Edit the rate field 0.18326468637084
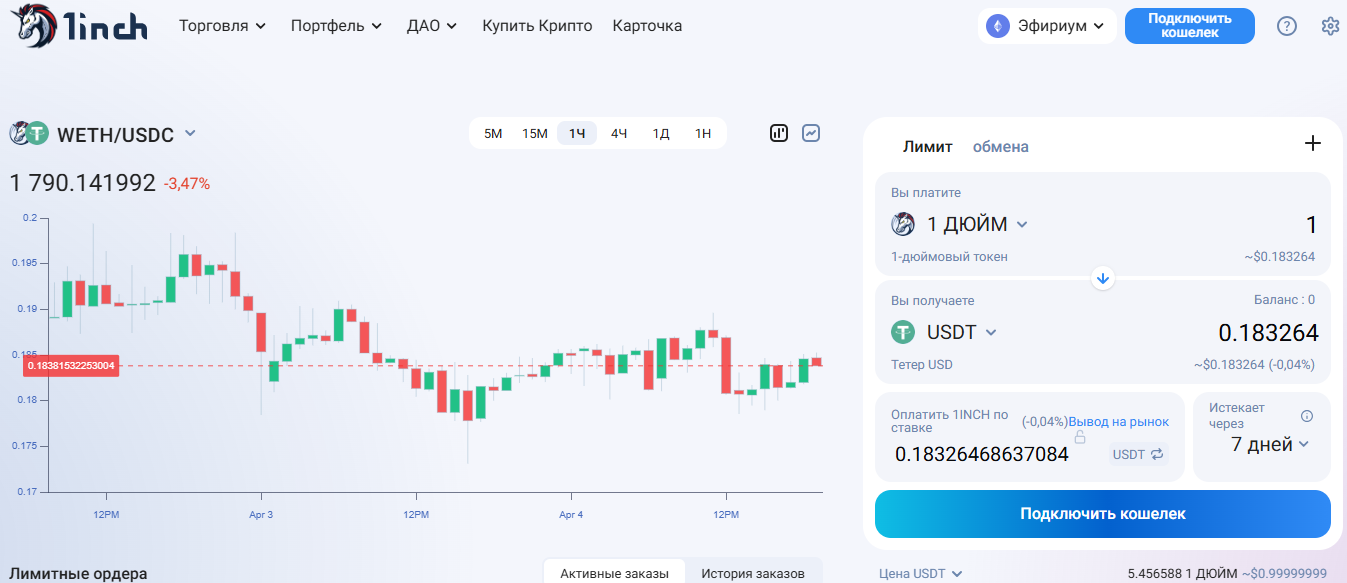Image resolution: width=1347 pixels, height=583 pixels. [x=982, y=454]
